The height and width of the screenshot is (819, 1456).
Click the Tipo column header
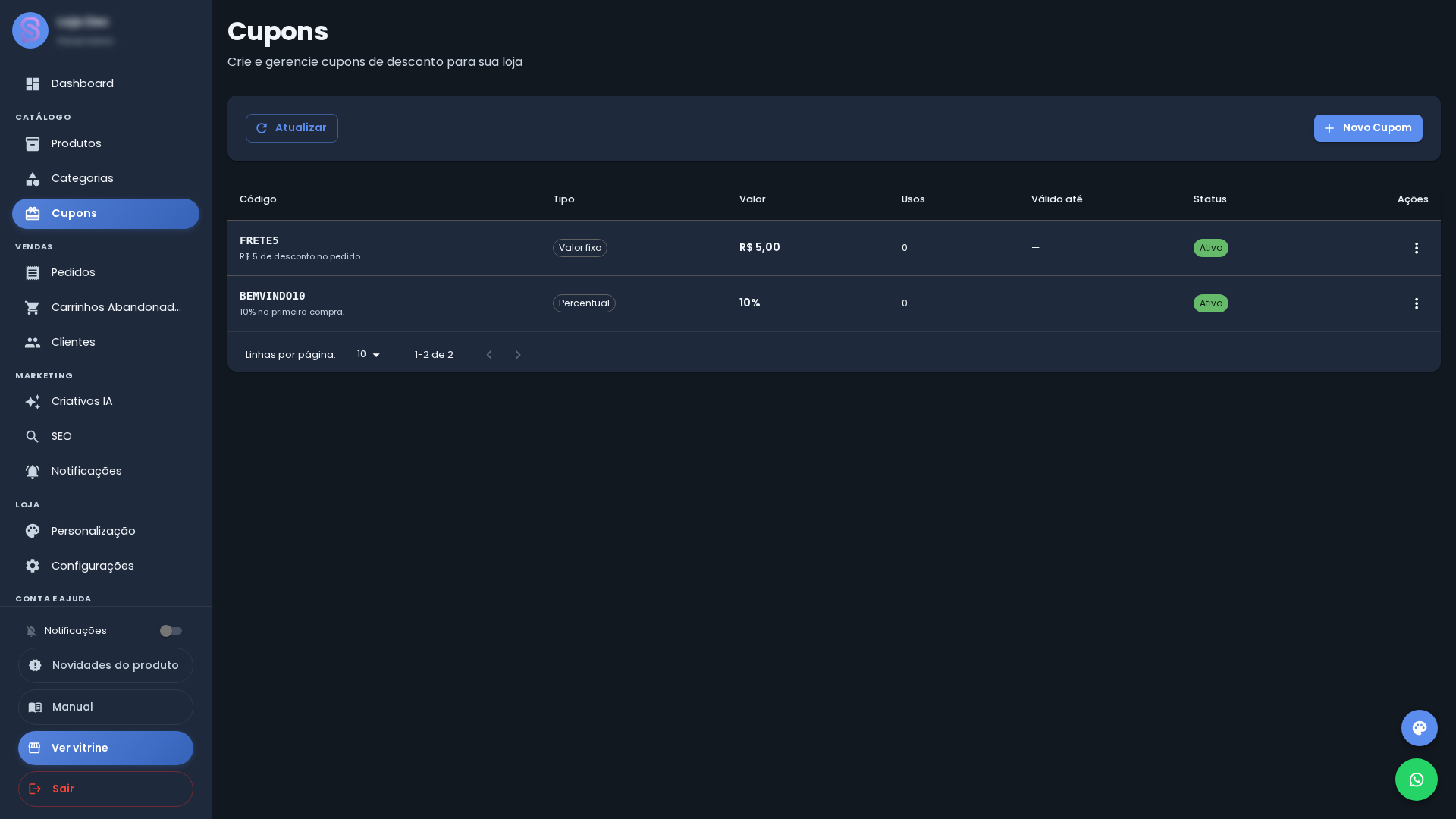[x=563, y=199]
